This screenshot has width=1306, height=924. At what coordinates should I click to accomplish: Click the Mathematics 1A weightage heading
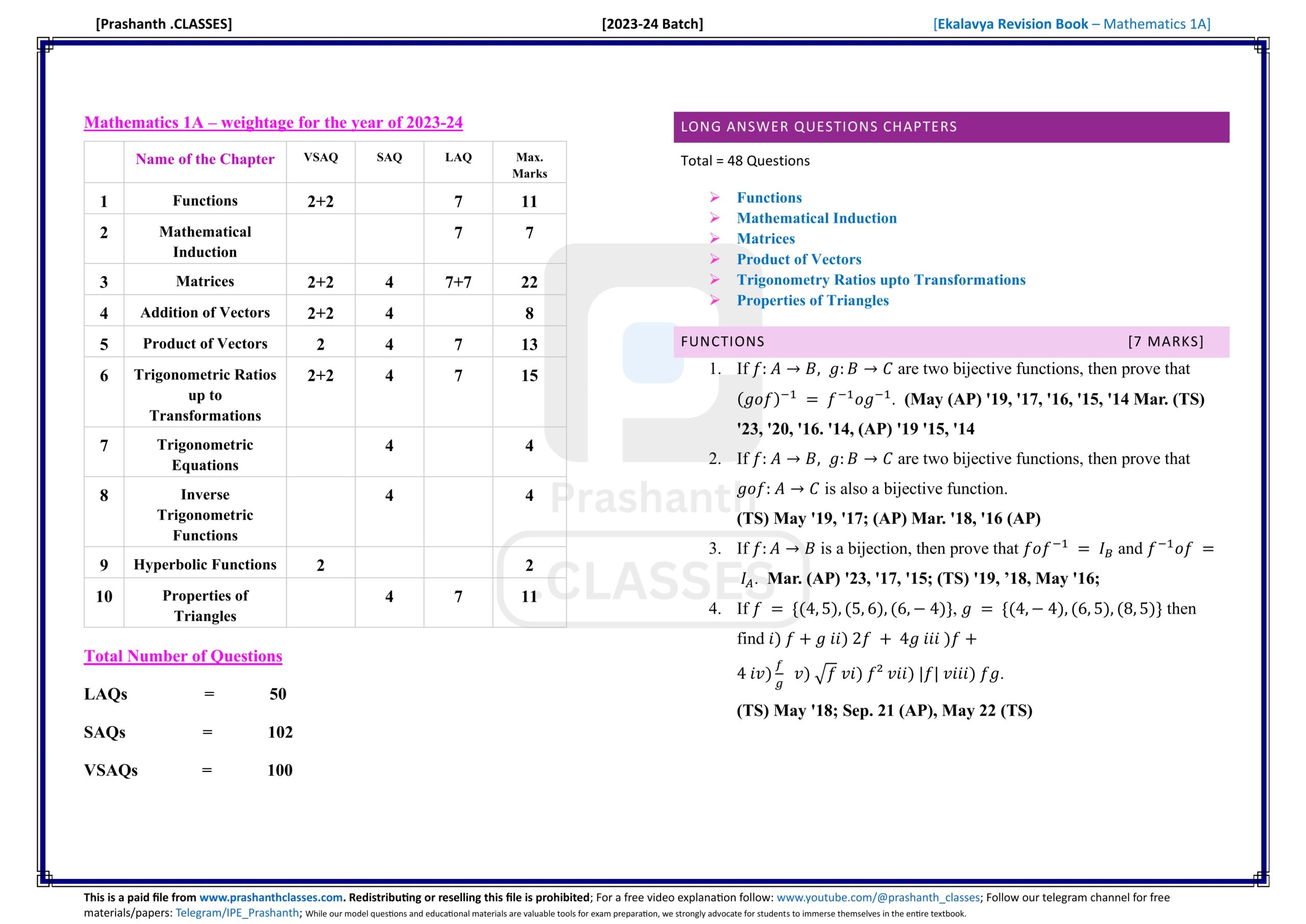(273, 122)
